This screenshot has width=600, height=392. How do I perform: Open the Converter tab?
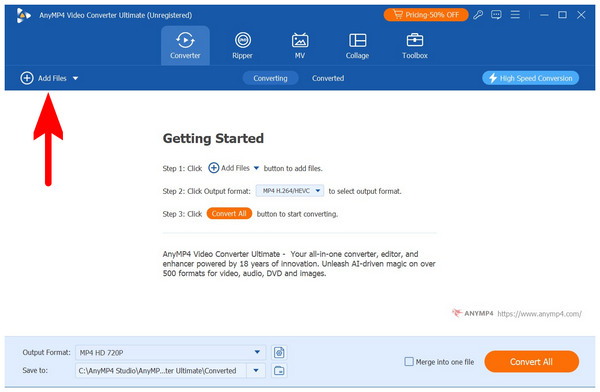185,46
